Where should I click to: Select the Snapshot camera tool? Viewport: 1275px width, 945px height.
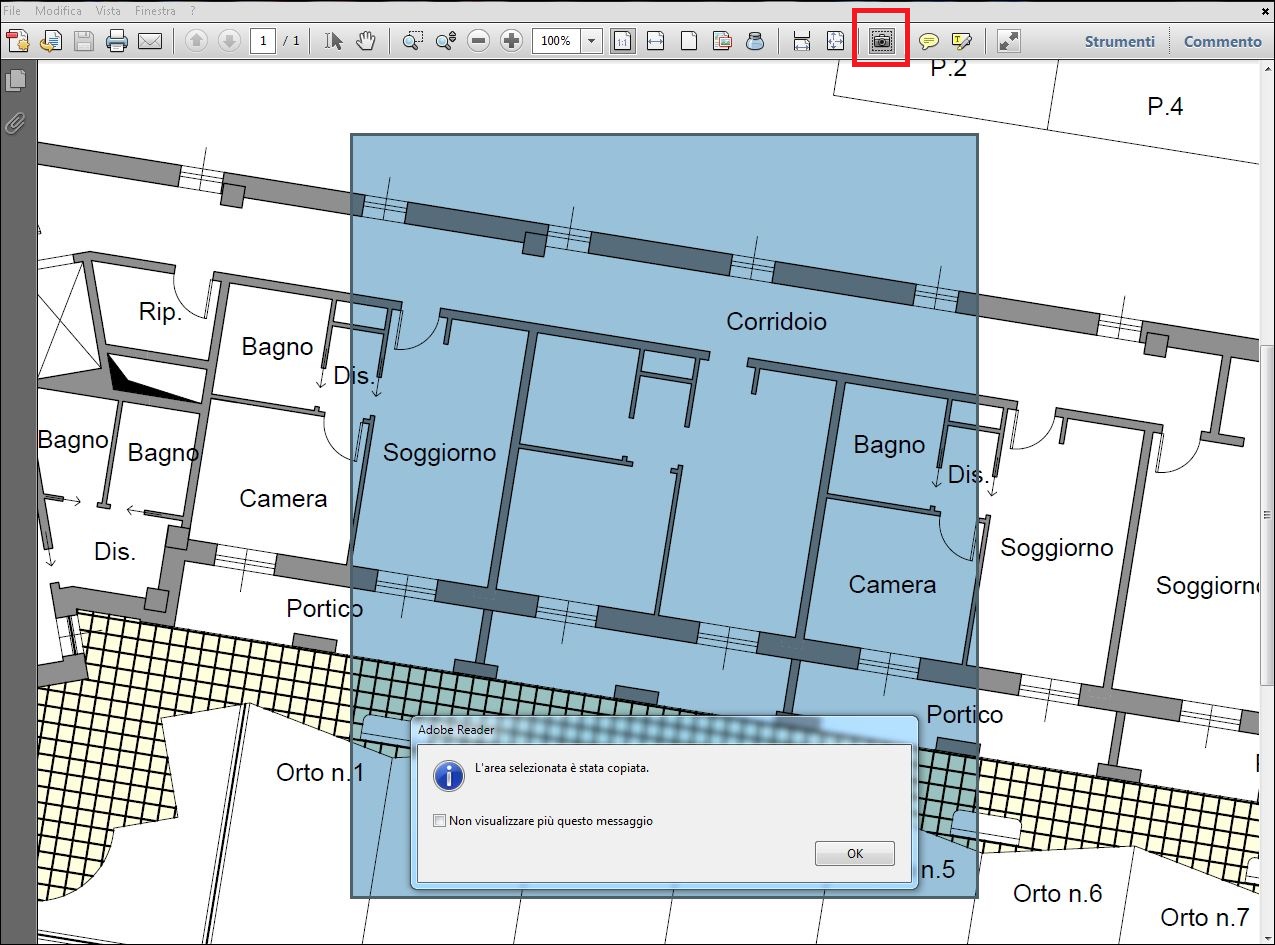tap(881, 41)
